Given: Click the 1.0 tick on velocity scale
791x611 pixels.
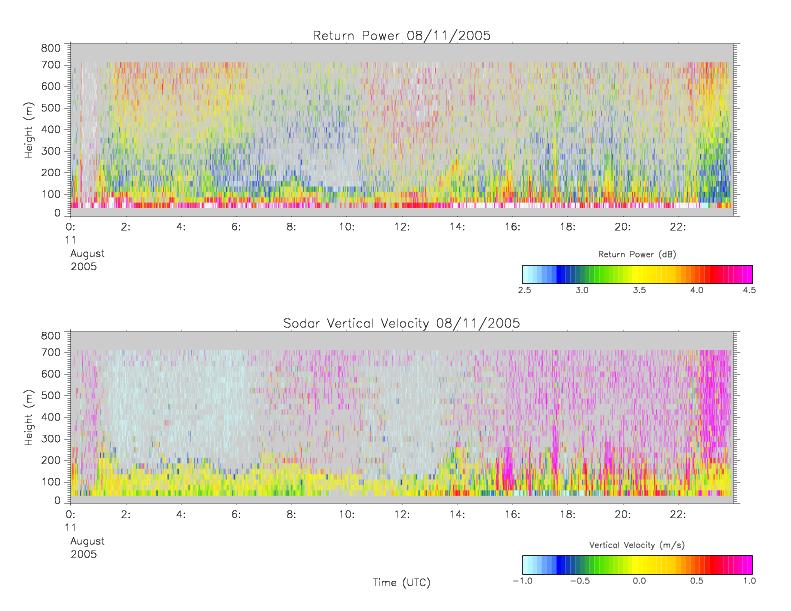Looking at the screenshot, I should pos(749,581).
